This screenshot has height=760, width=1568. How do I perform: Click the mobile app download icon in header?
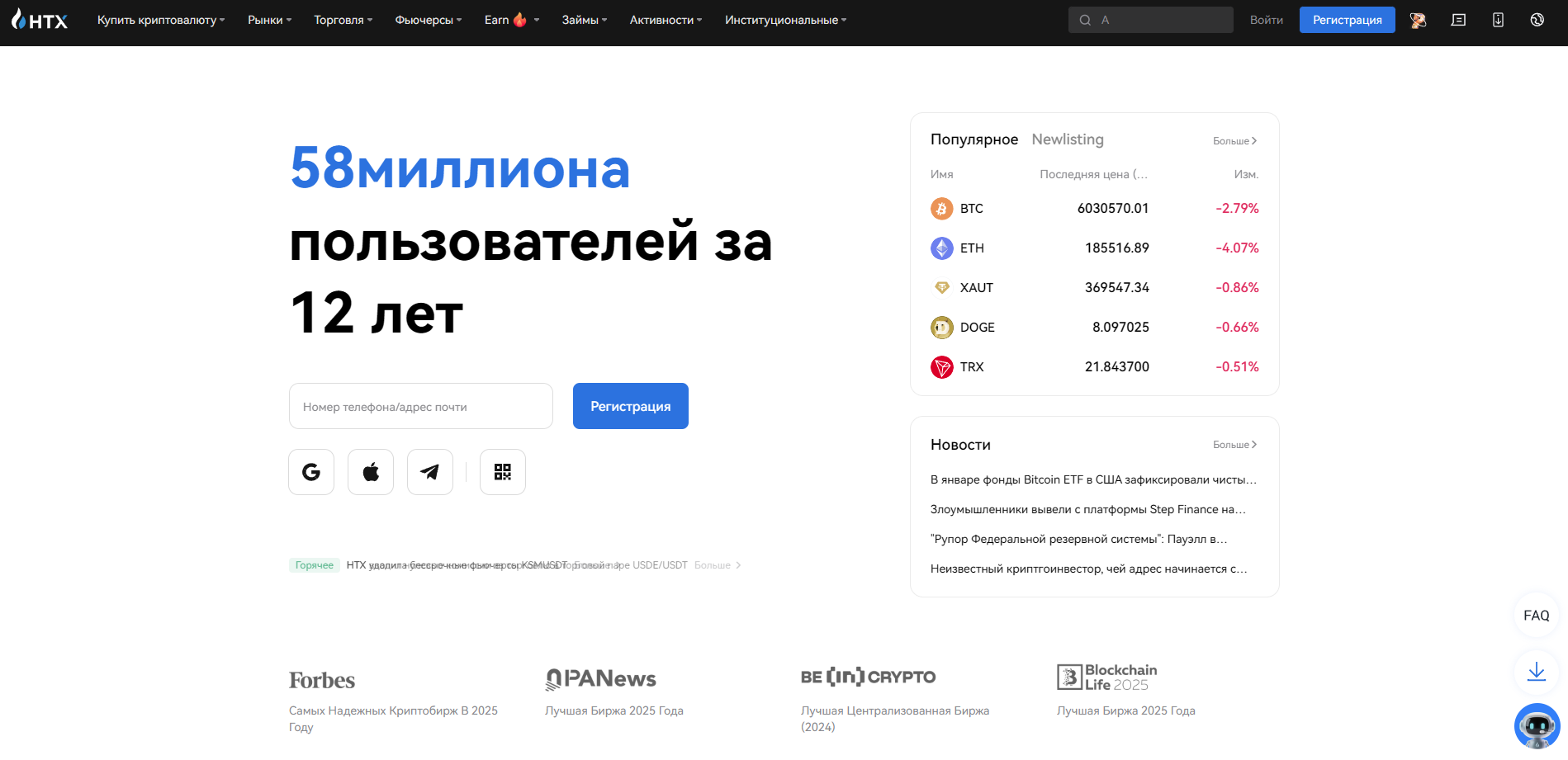point(1498,20)
